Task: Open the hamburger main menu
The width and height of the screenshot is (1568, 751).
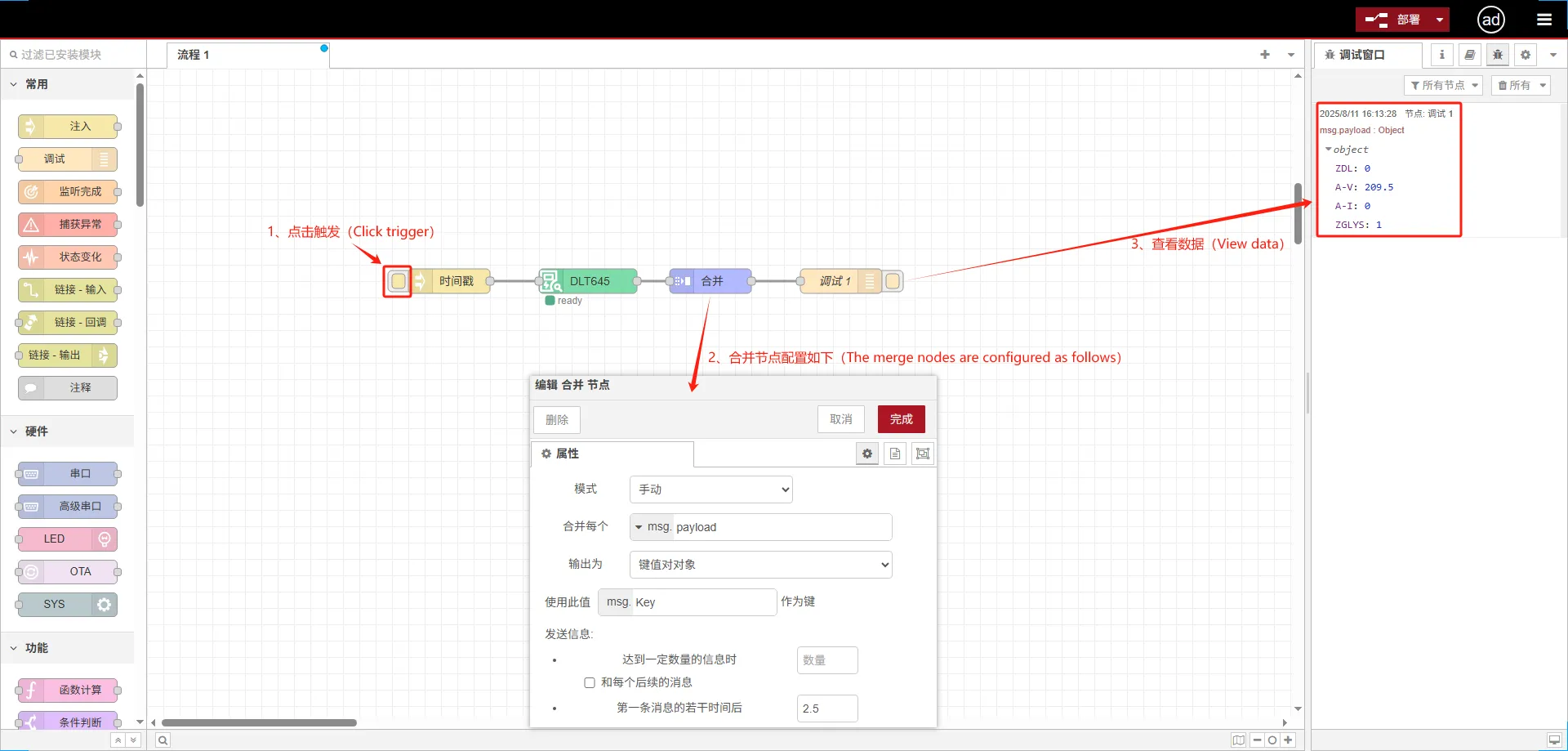Action: click(1543, 20)
